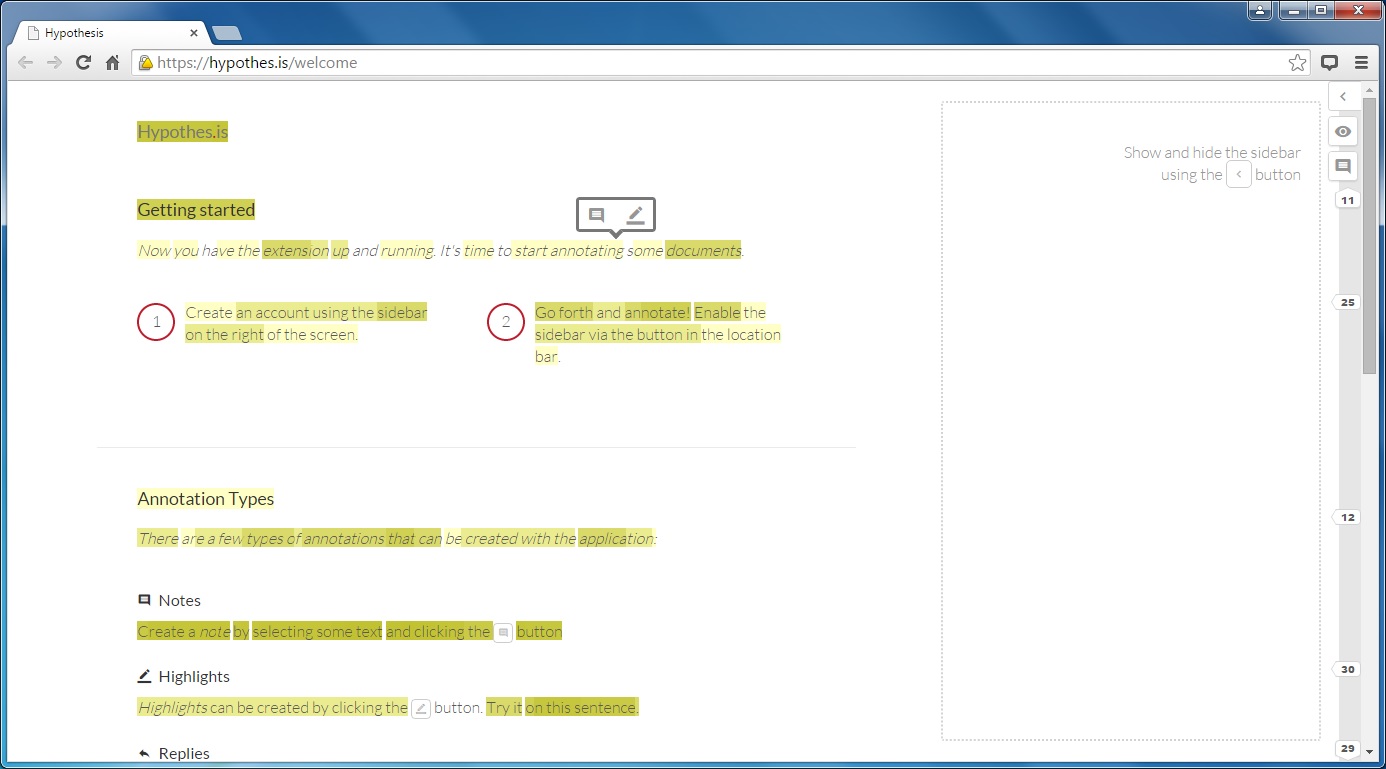The width and height of the screenshot is (1386, 769).
Task: Click the browser forward arrow
Action: 54,62
